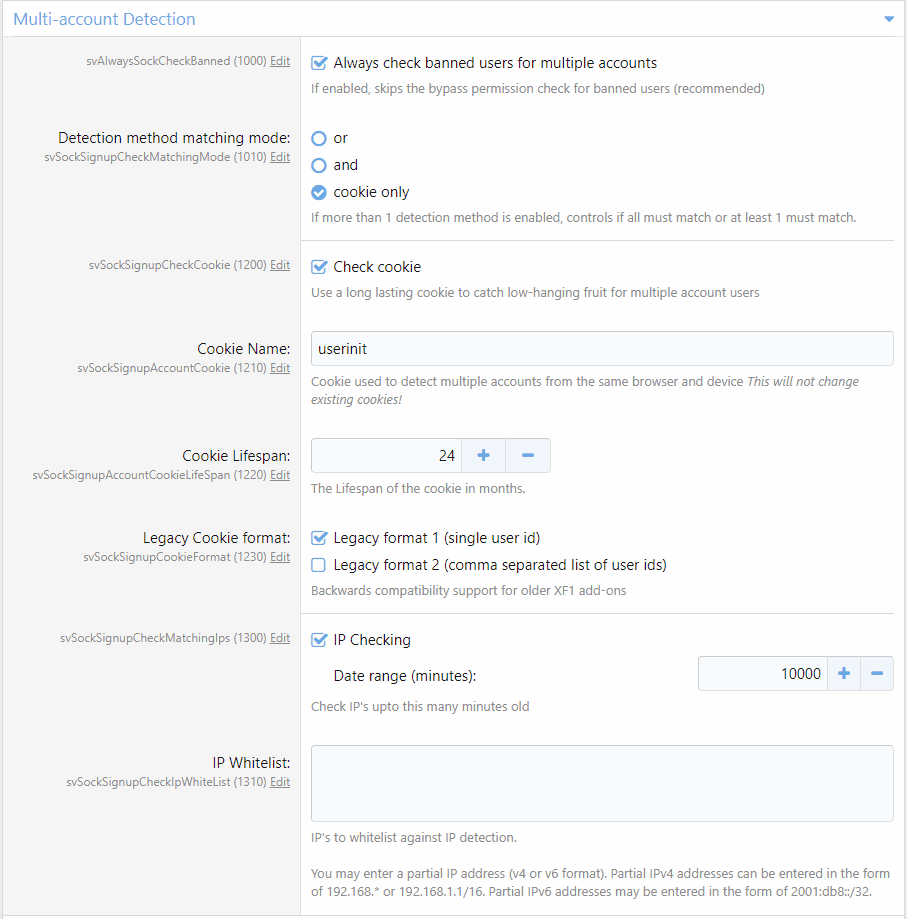Increase Date range minutes with plus icon
Image resolution: width=907 pixels, height=919 pixels.
[843, 674]
